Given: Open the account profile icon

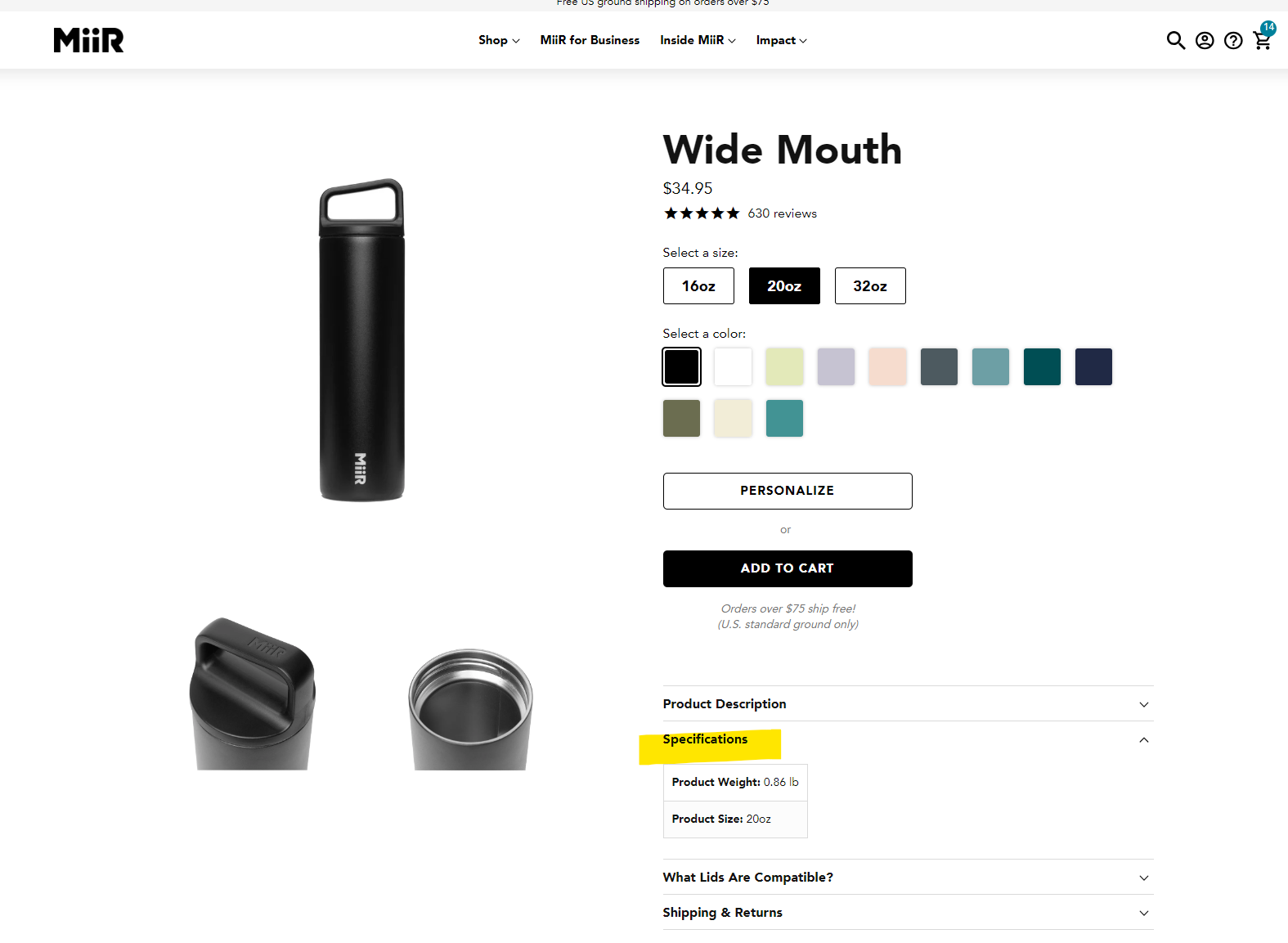Looking at the screenshot, I should 1205,41.
